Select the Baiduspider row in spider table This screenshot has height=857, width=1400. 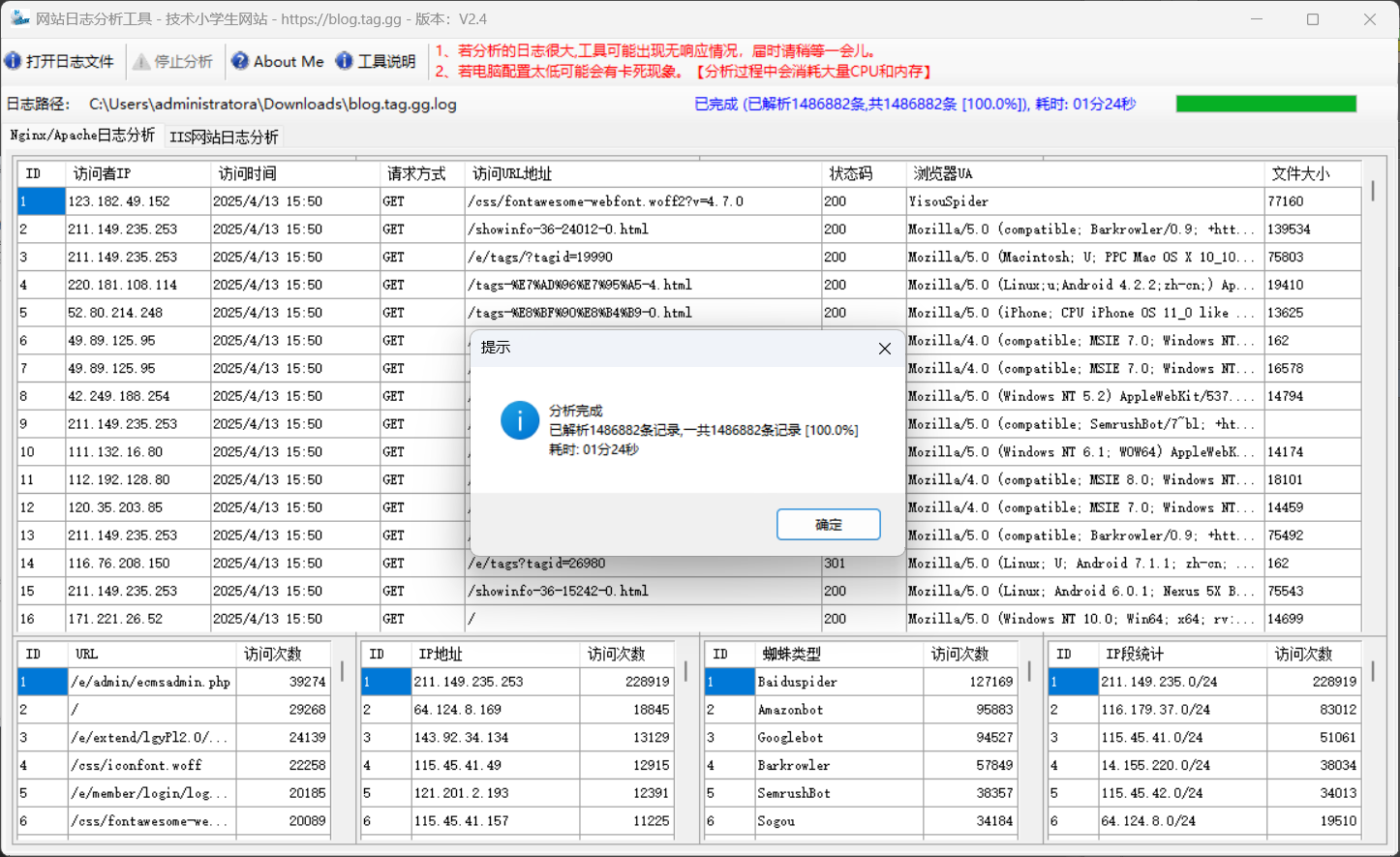797,682
